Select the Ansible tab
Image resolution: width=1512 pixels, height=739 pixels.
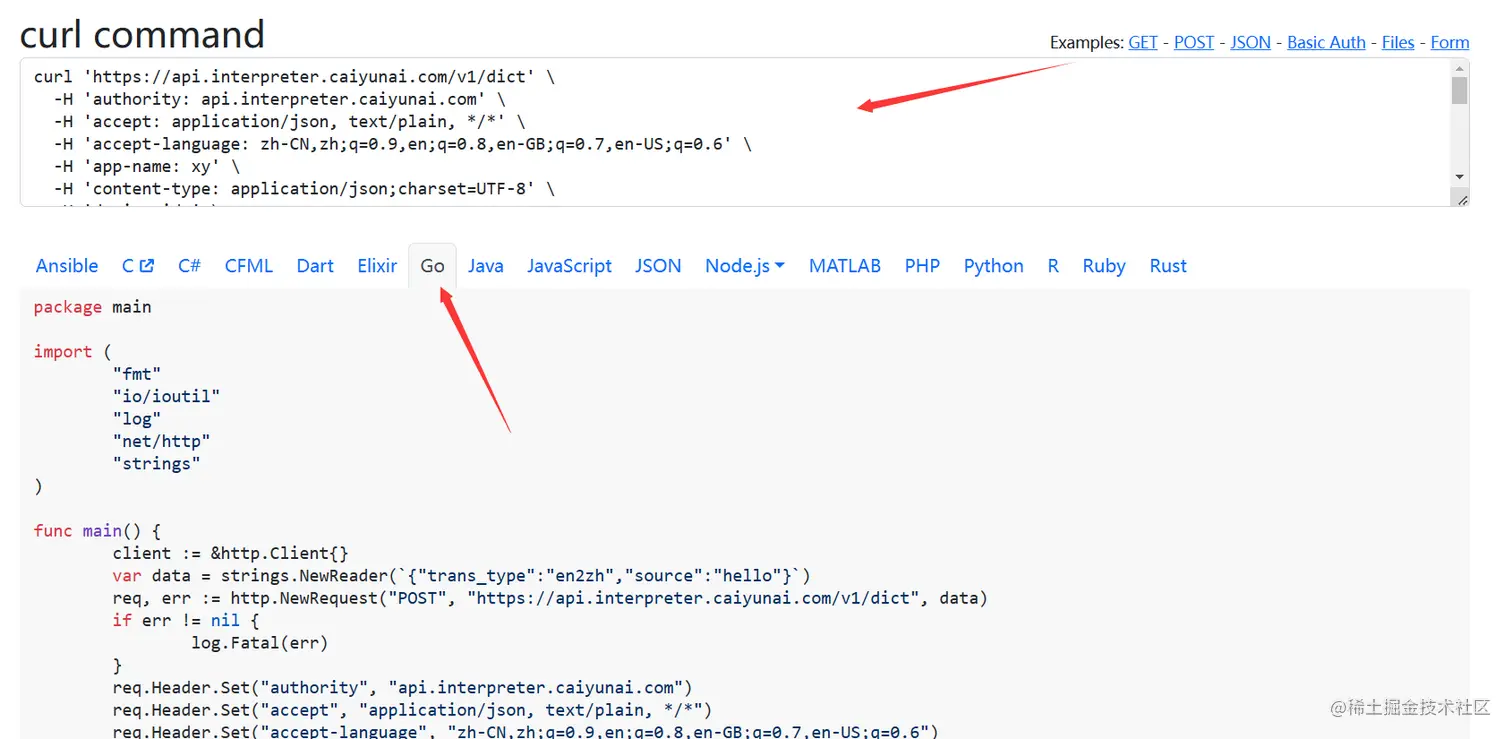pyautogui.click(x=67, y=266)
